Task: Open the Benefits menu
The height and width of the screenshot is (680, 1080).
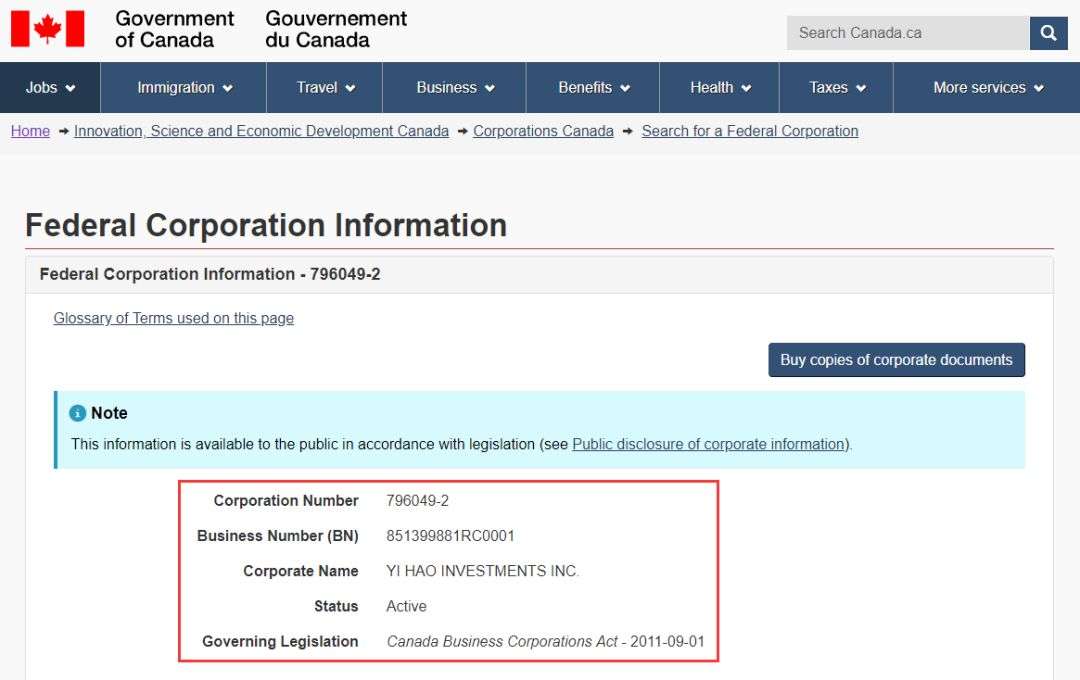Action: [x=593, y=87]
